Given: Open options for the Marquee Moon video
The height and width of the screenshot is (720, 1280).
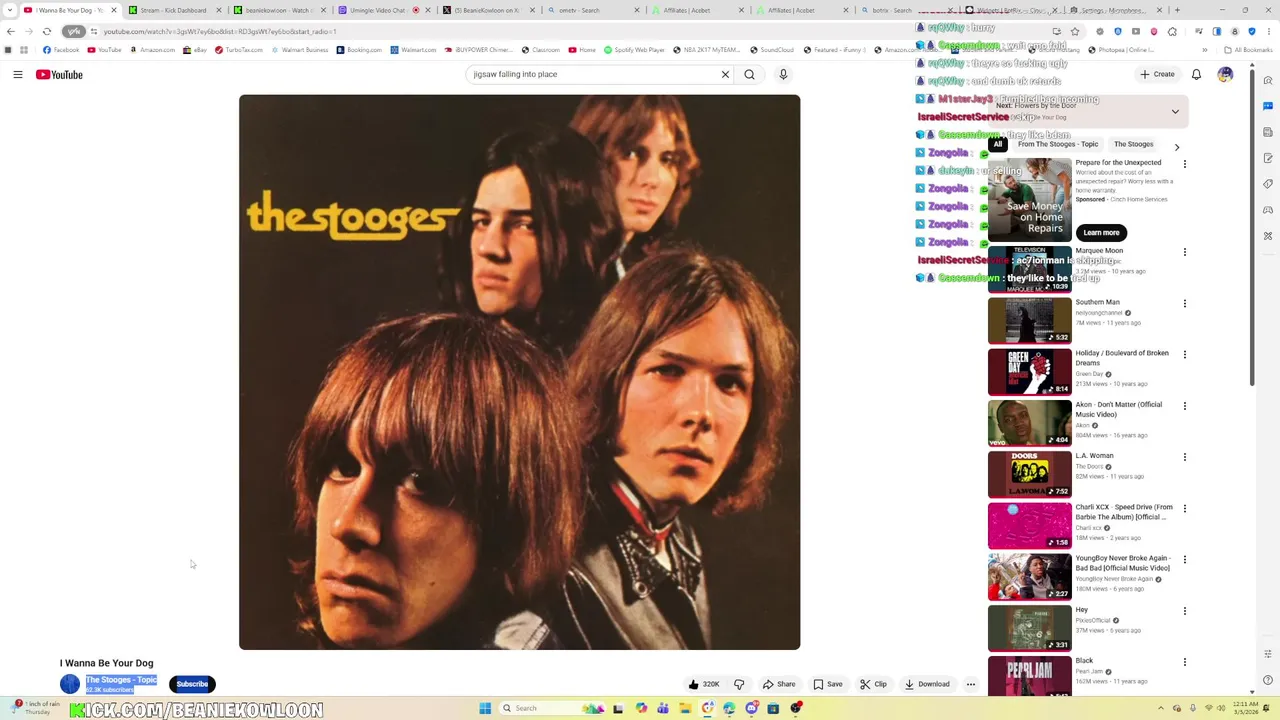Looking at the screenshot, I should [x=1184, y=252].
